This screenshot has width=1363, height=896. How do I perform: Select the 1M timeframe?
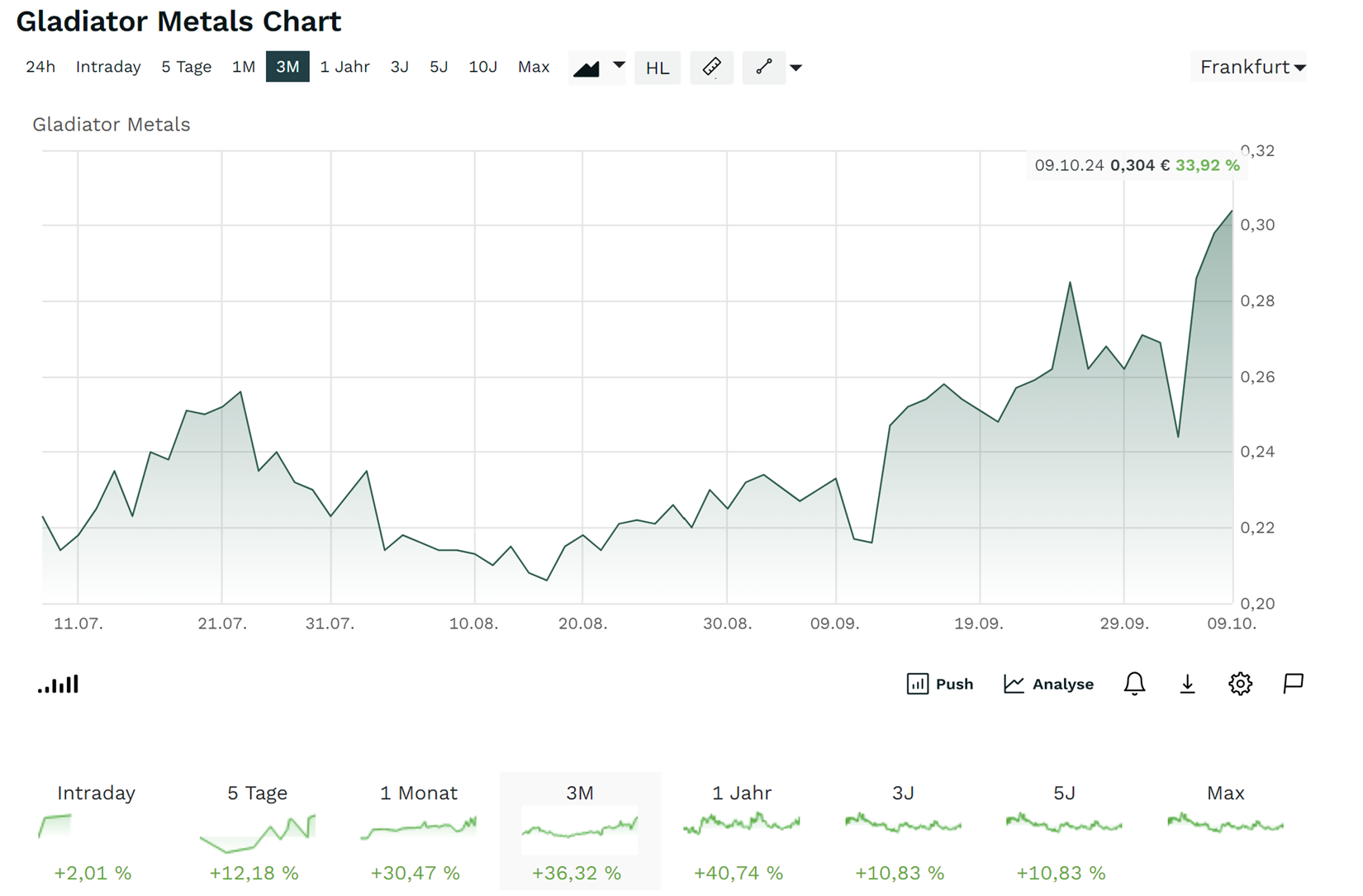[x=243, y=67]
